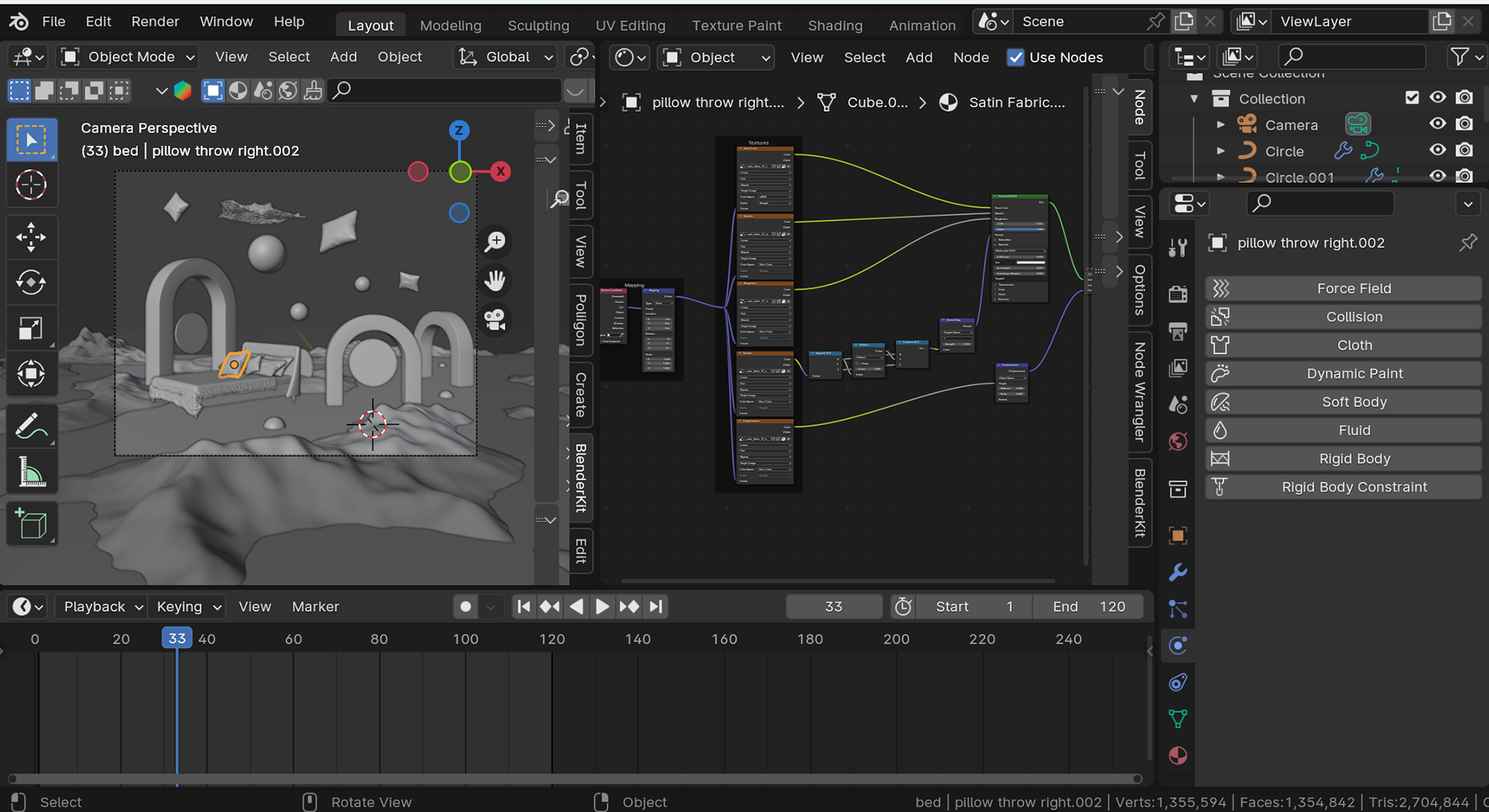1489x812 pixels.
Task: Open the View Layer properties tab
Action: click(x=1178, y=368)
